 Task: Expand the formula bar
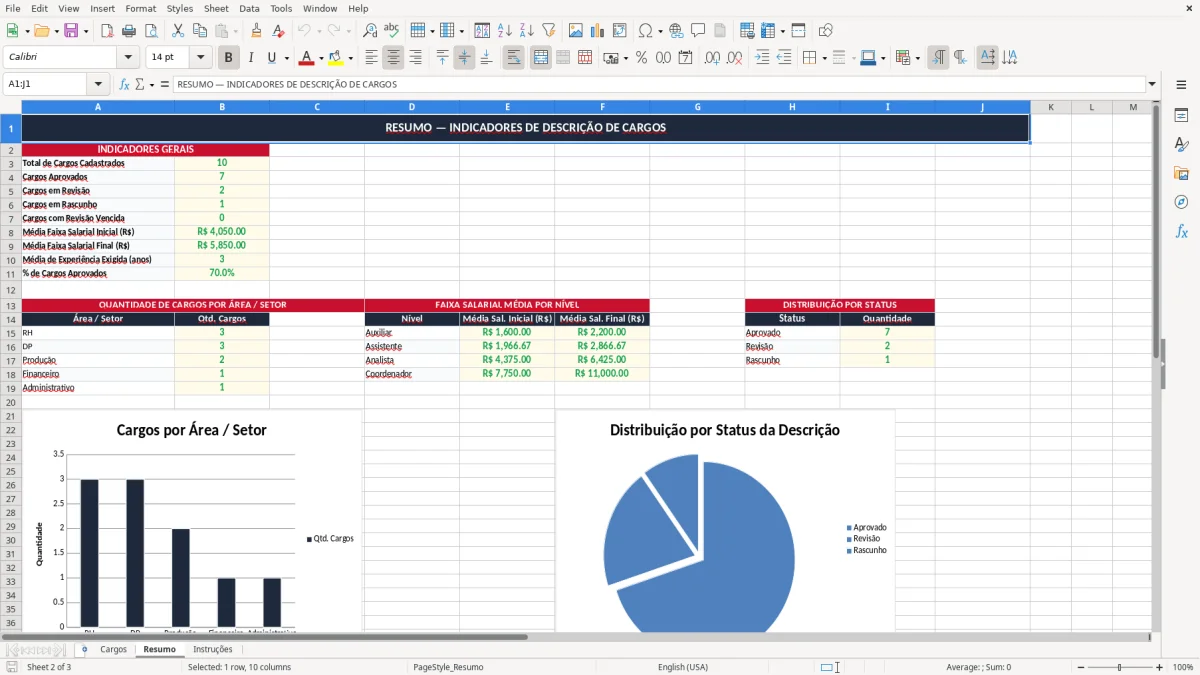coord(1152,84)
